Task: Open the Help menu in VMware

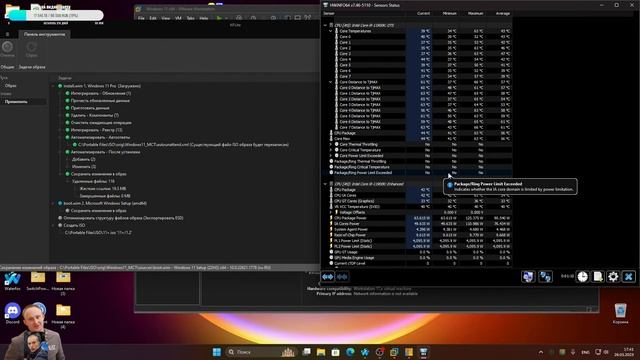Action: (204, 18)
